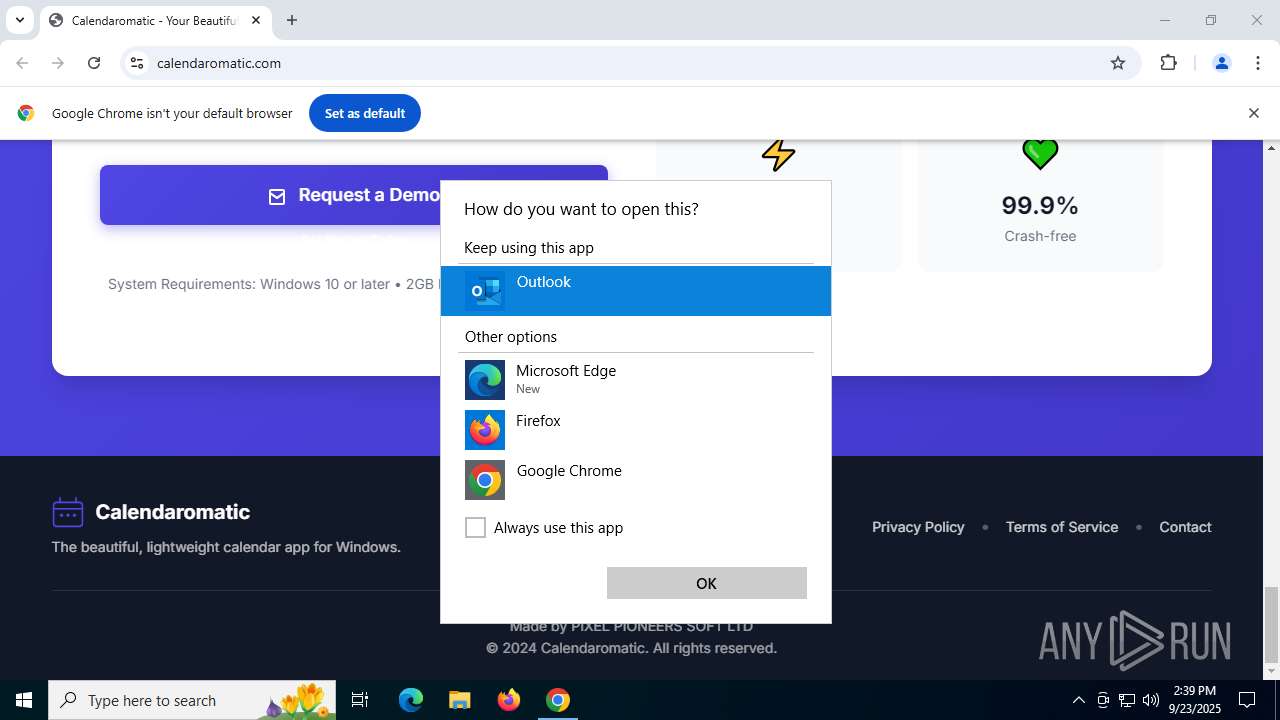Select the Calendaromatic browser tab
Viewport: 1280px width, 720px height.
click(x=155, y=20)
